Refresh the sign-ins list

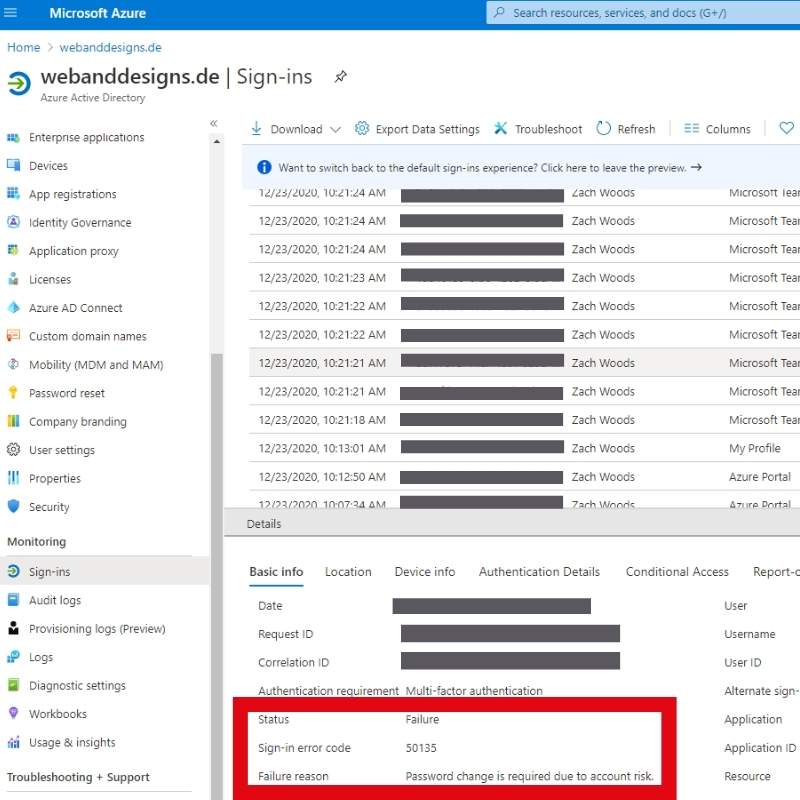pyautogui.click(x=626, y=129)
